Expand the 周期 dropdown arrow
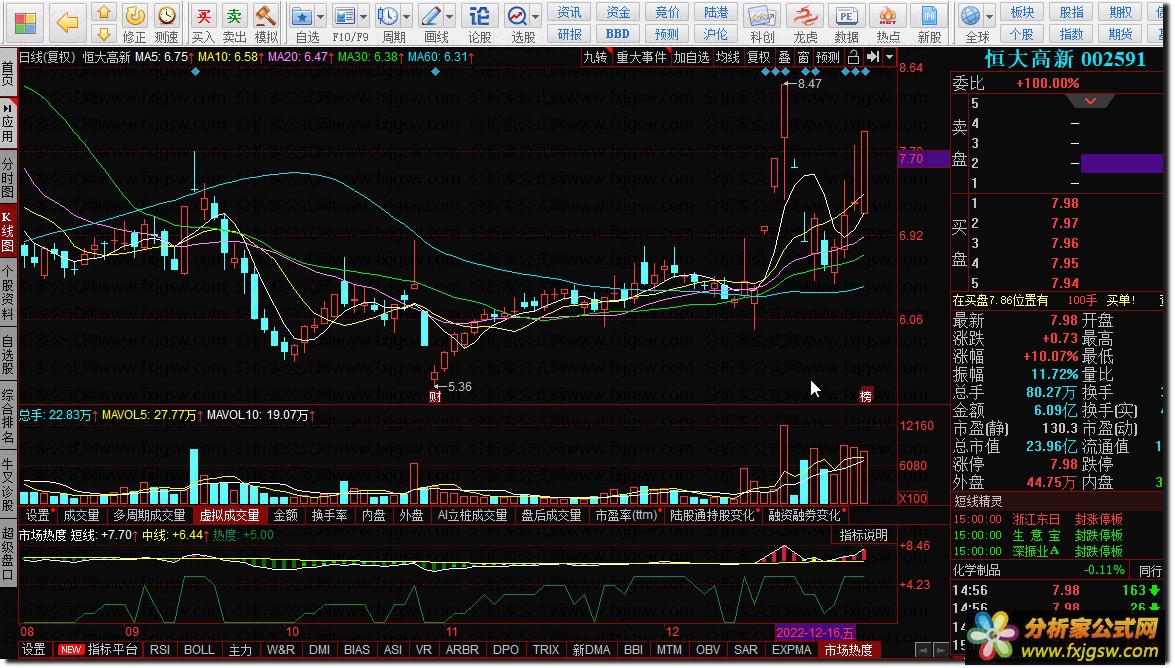This screenshot has height=668, width=1175. click(x=407, y=16)
